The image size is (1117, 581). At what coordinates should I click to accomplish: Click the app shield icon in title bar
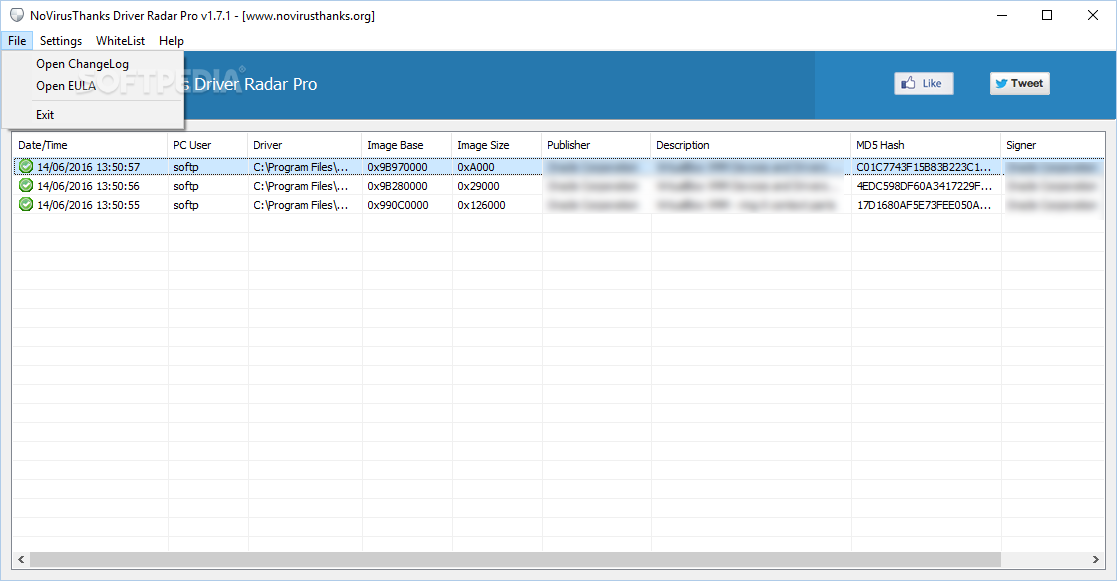(x=16, y=15)
